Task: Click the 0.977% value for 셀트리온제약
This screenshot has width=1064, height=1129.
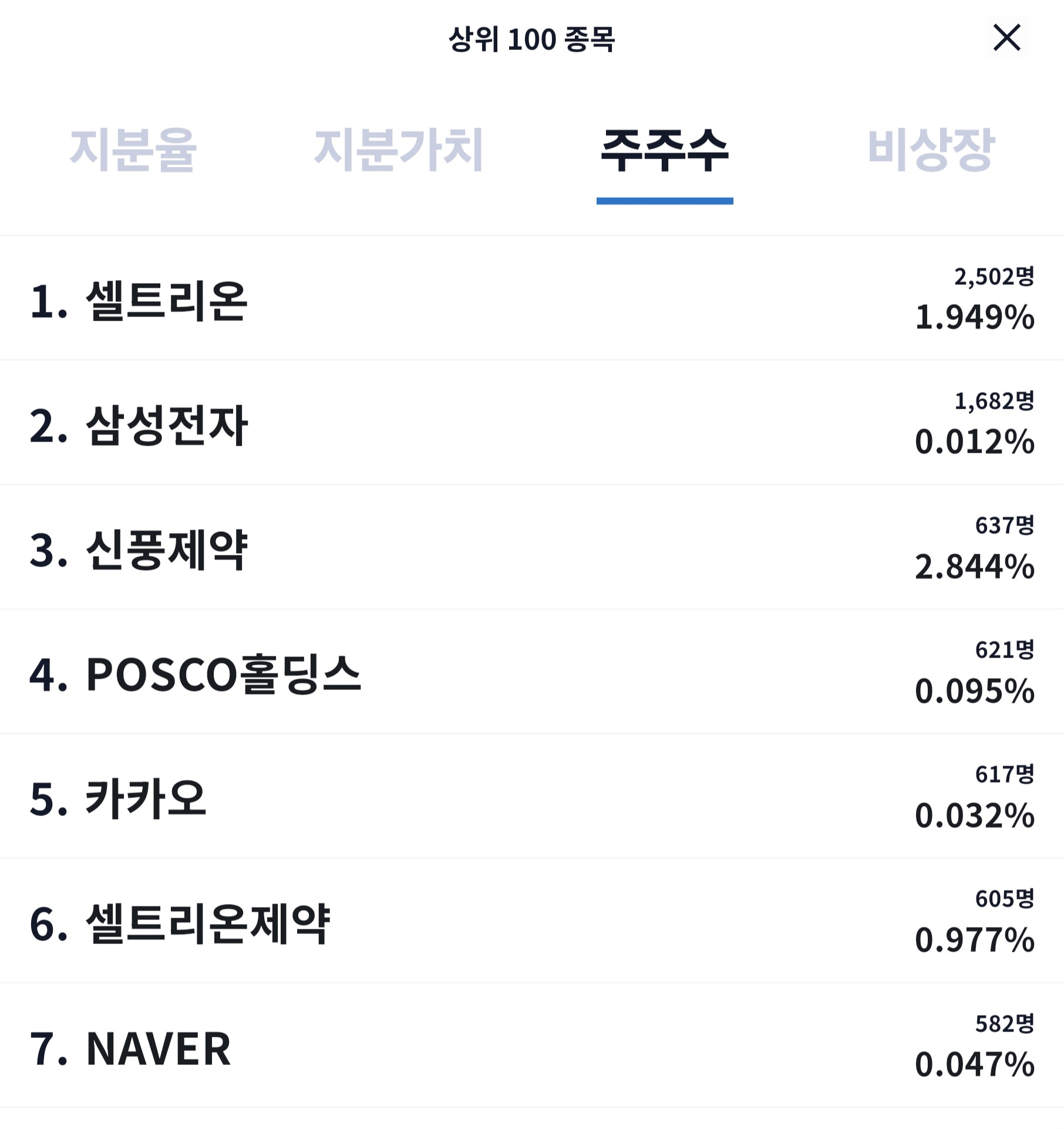Action: coord(975,940)
